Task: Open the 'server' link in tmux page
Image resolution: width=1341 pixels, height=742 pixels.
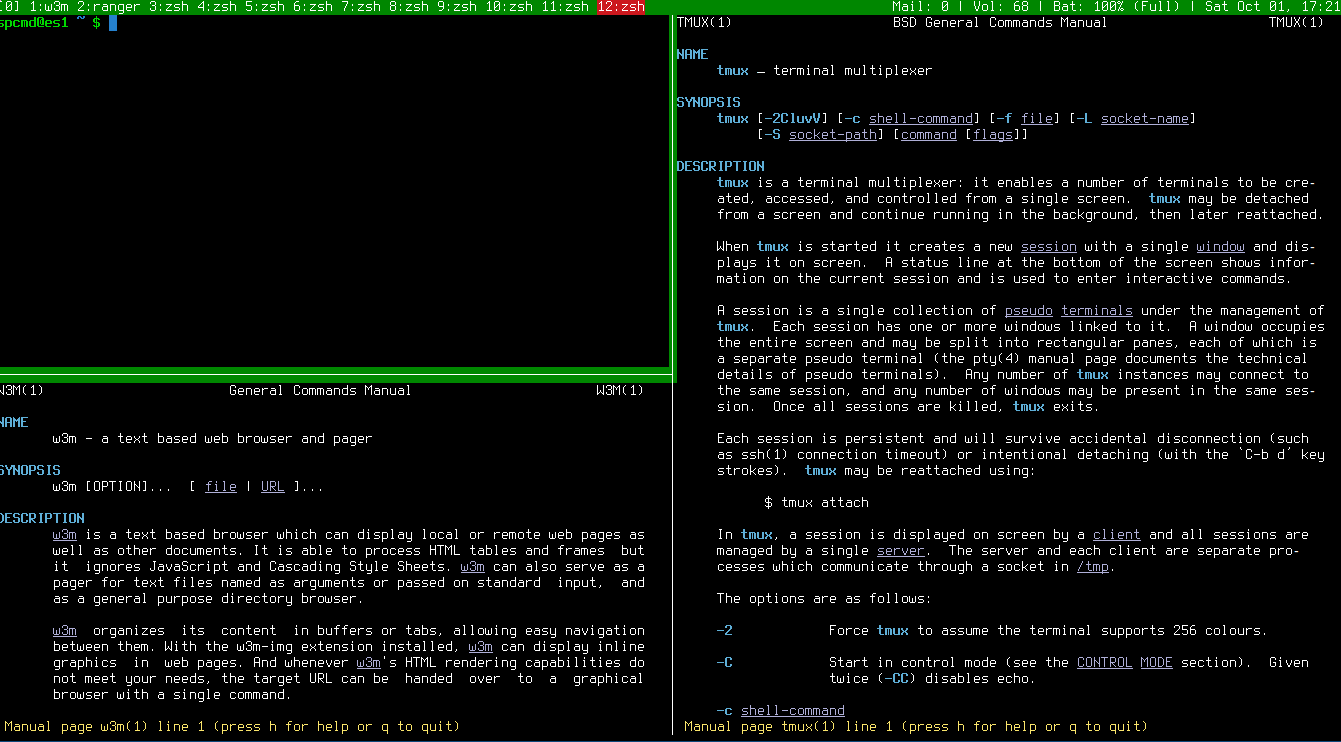Action: pos(901,551)
